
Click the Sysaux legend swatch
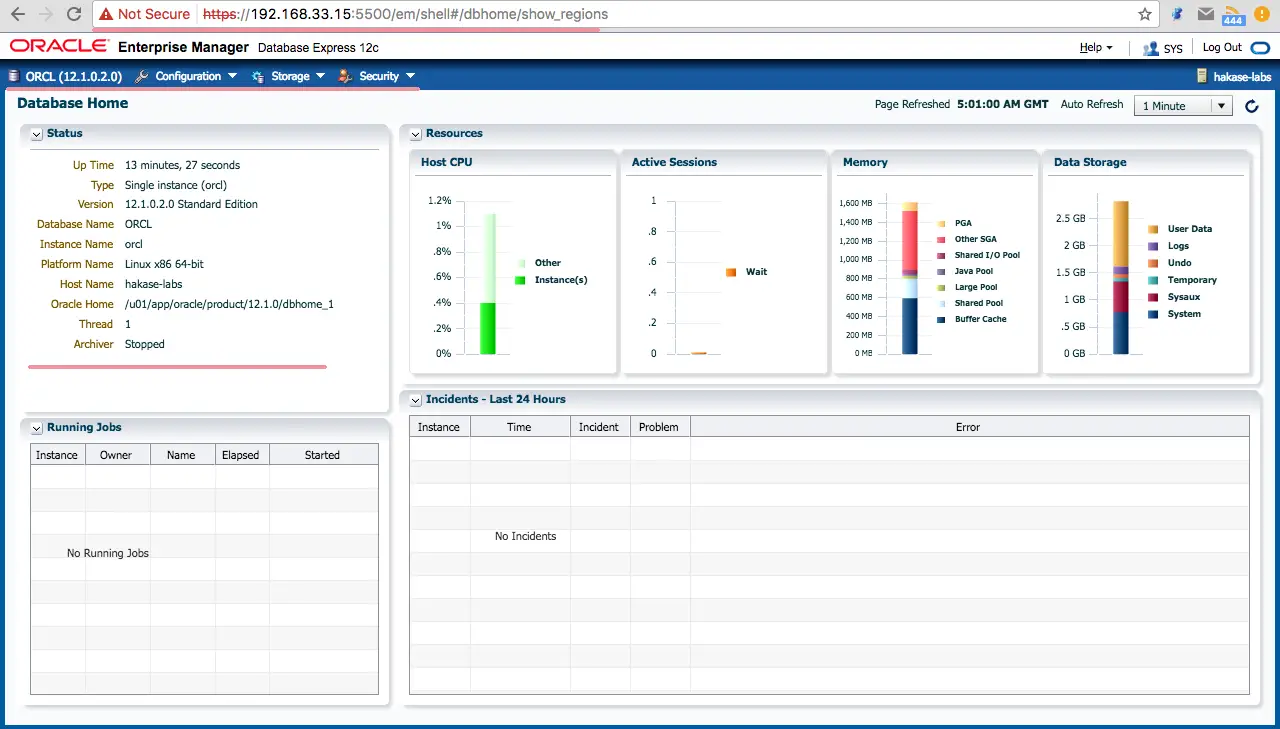click(x=1154, y=297)
